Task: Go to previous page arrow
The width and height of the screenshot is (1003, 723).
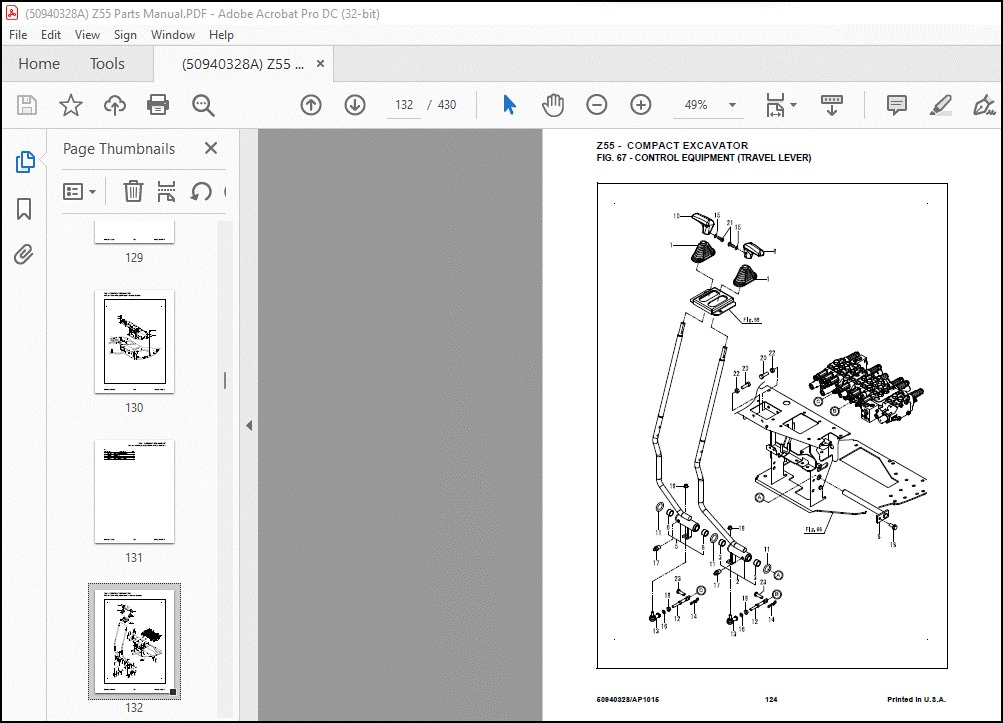Action: point(311,105)
